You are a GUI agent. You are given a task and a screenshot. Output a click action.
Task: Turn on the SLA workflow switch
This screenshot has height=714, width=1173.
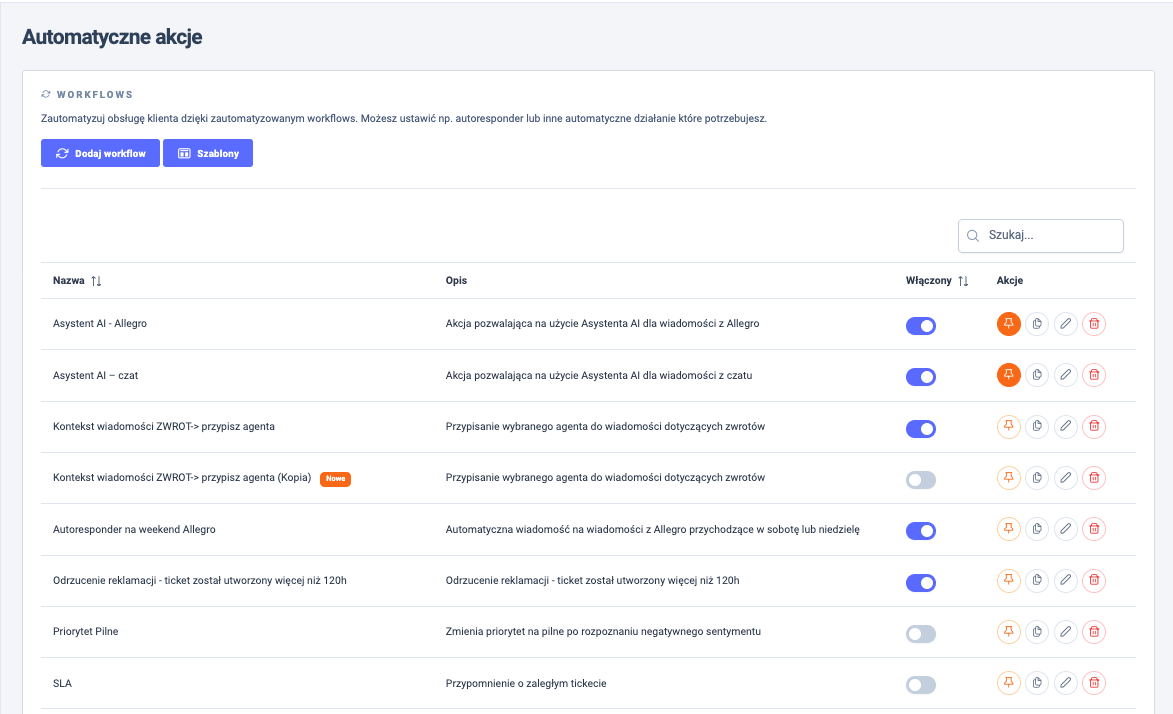tap(920, 685)
